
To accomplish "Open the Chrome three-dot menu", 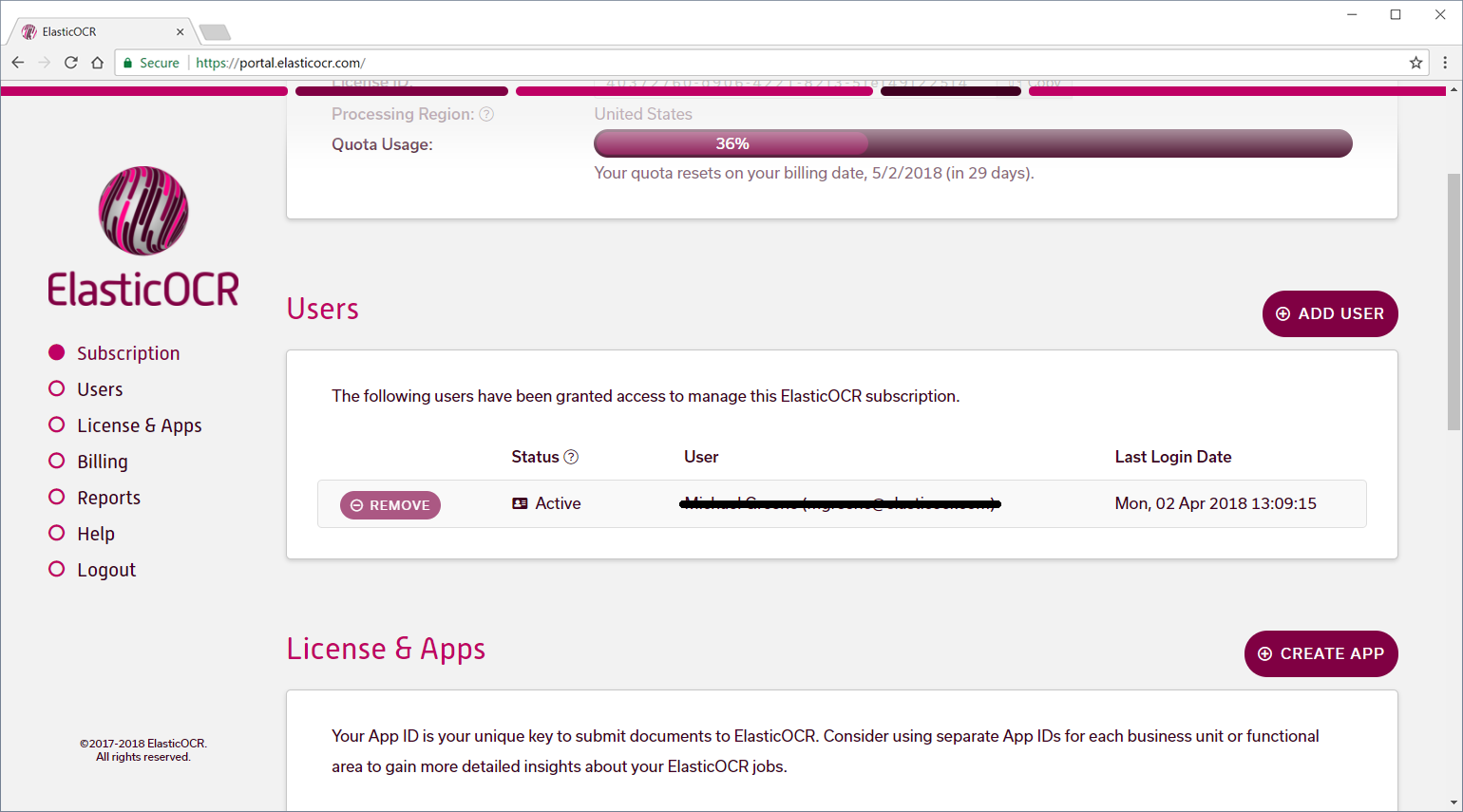I will [x=1445, y=63].
